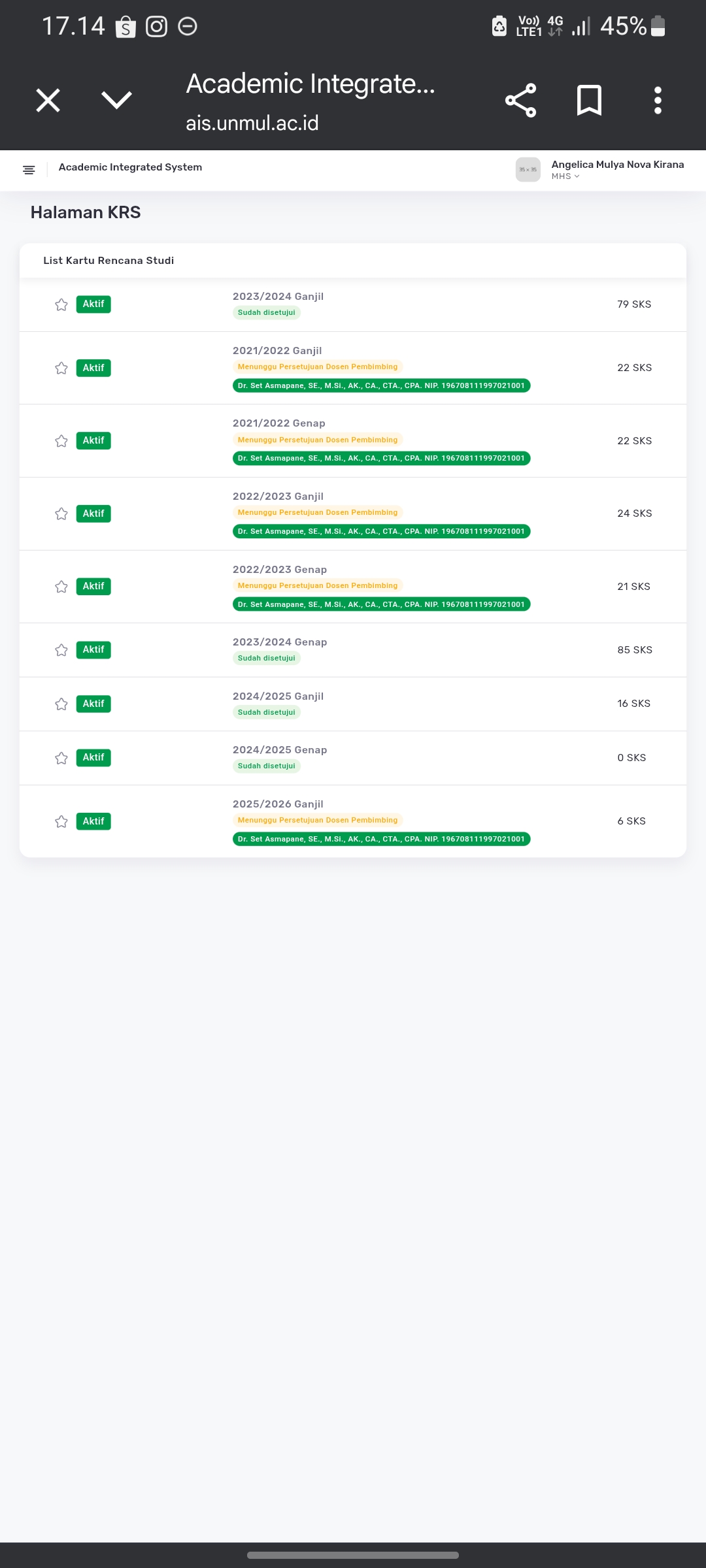The height and width of the screenshot is (1568, 706).
Task: Expand the MHS role dropdown
Action: pos(565,176)
